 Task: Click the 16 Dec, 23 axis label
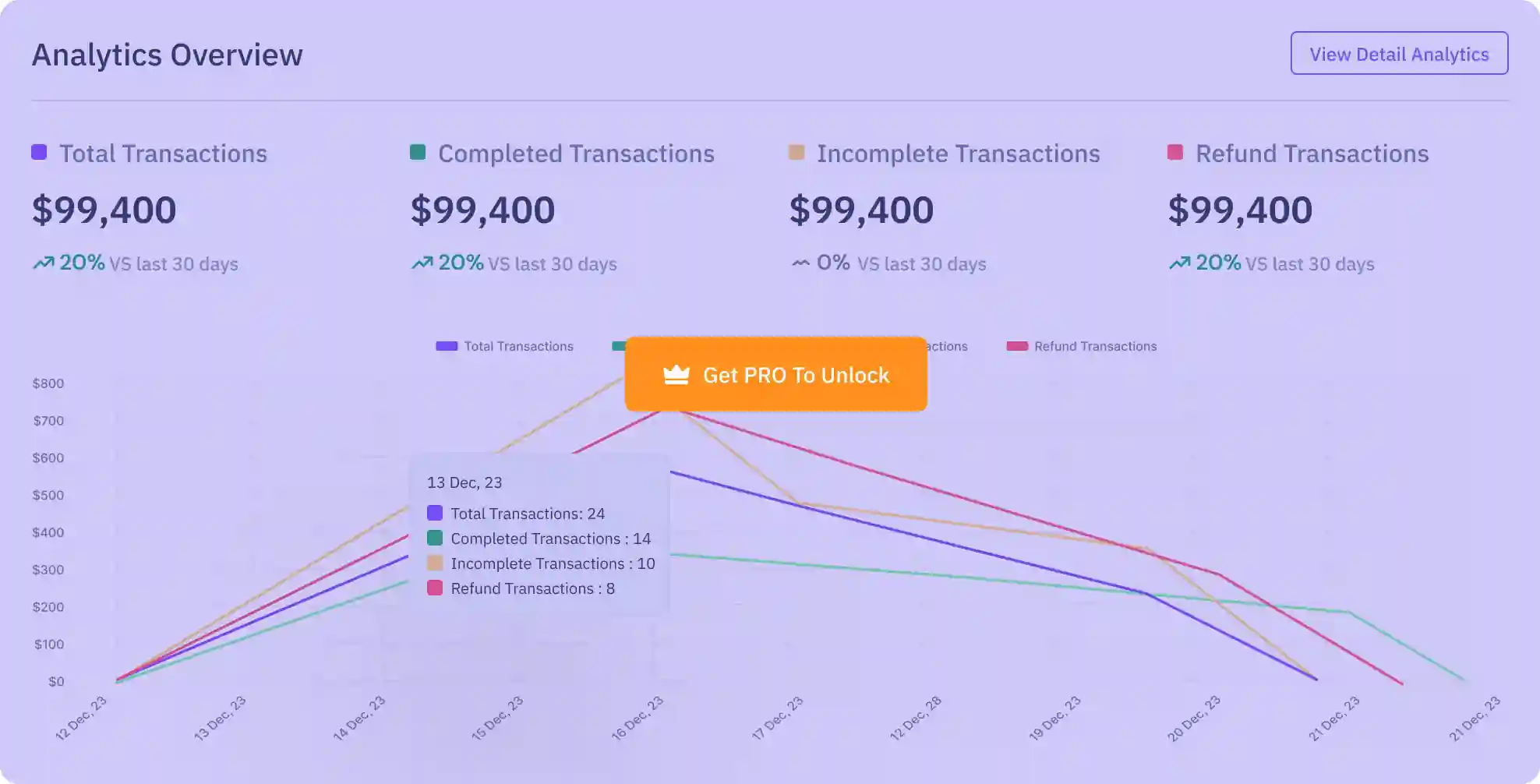[638, 718]
